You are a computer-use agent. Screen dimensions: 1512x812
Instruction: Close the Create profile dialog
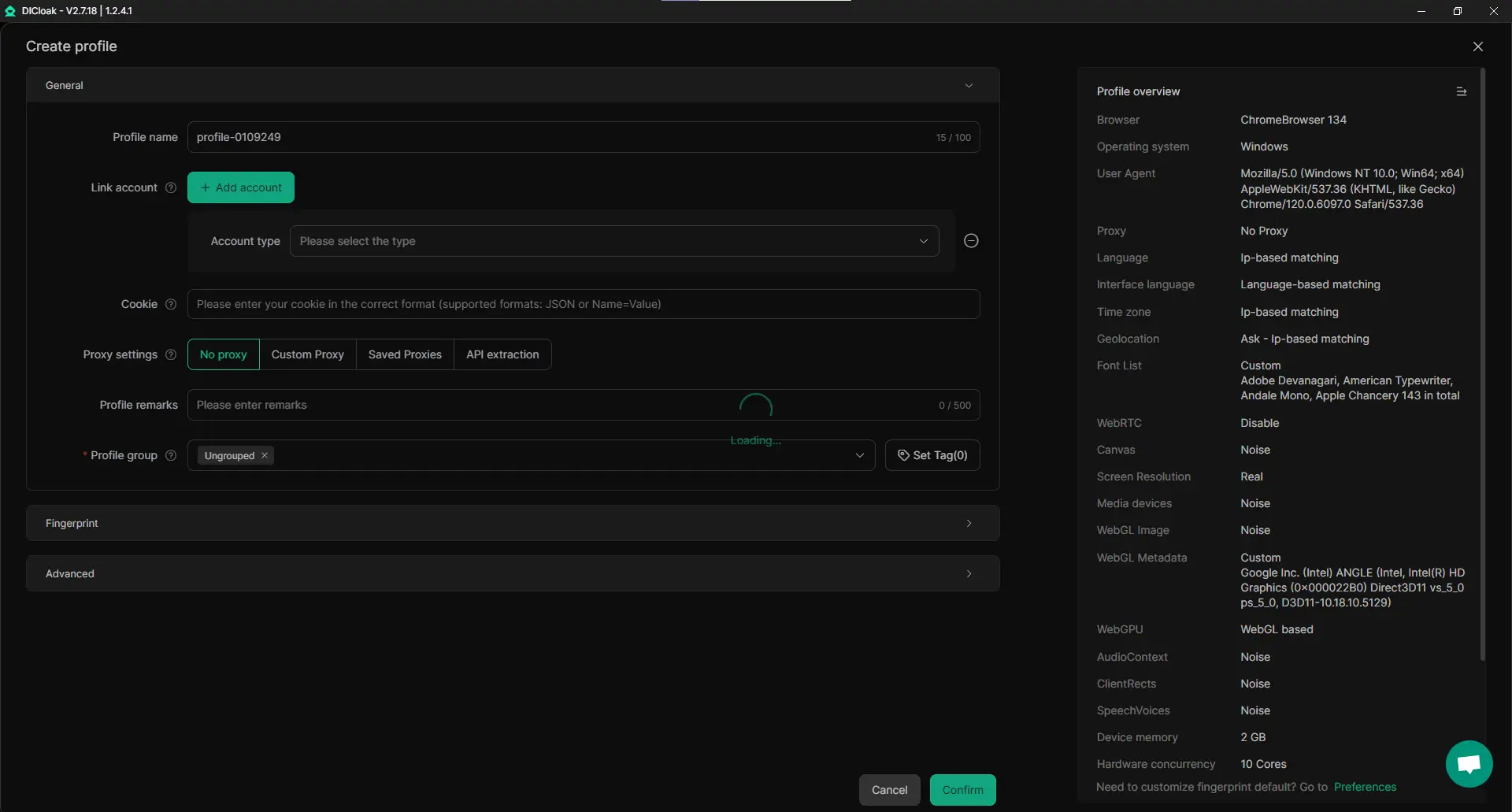[x=1477, y=46]
